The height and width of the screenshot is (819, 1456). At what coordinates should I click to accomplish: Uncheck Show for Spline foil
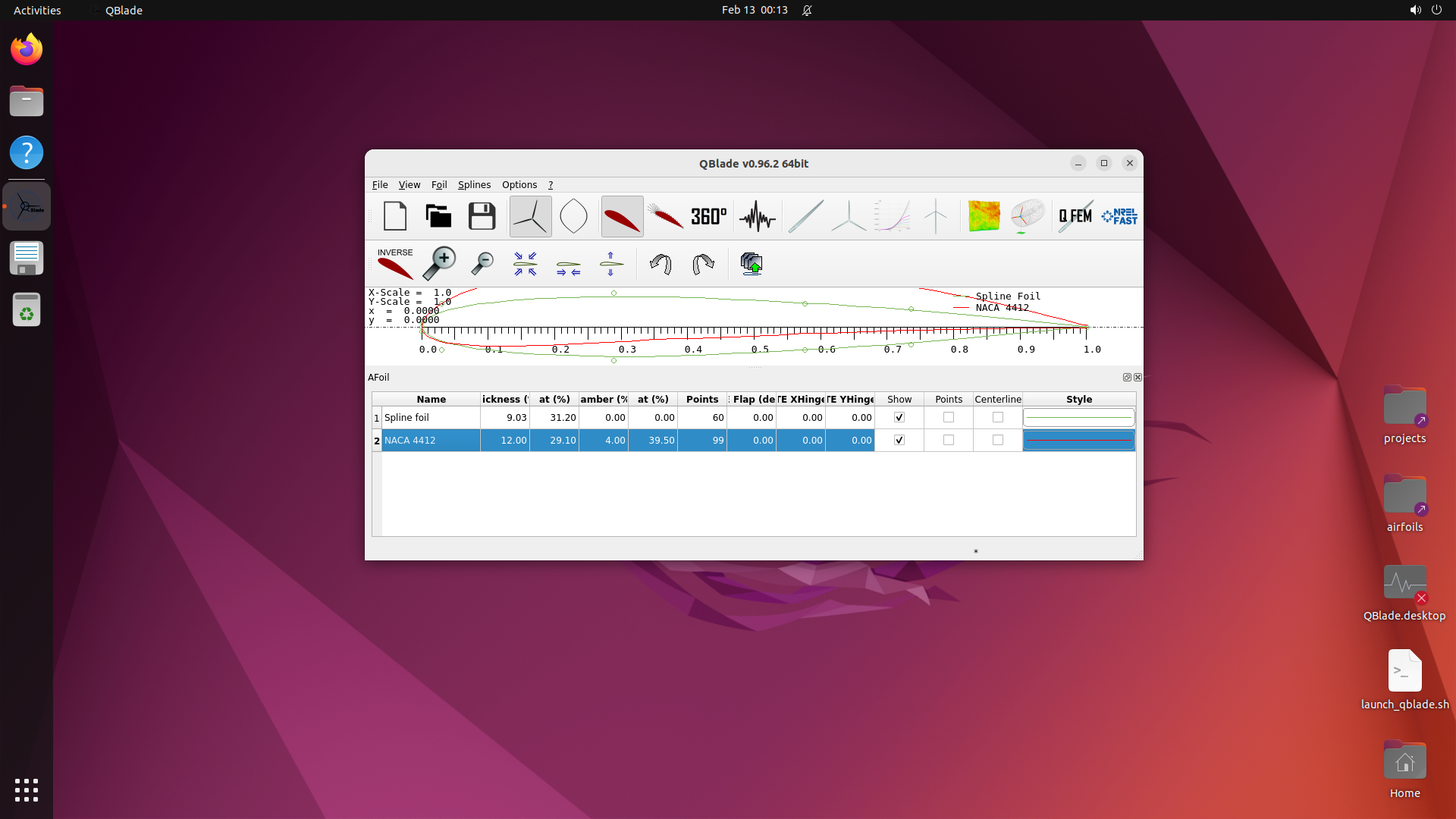tap(899, 418)
